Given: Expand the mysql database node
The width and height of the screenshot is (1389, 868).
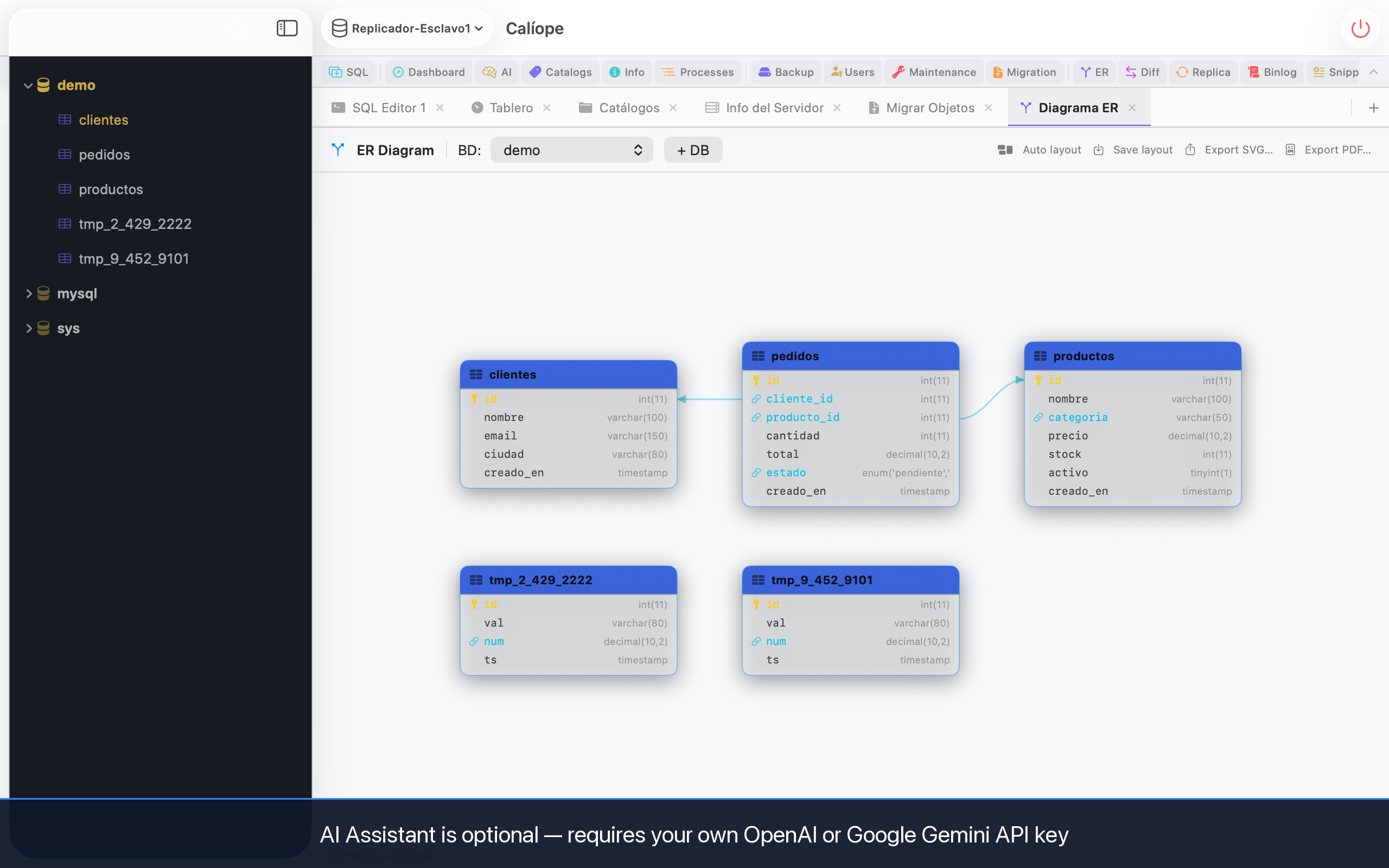Looking at the screenshot, I should 29,293.
